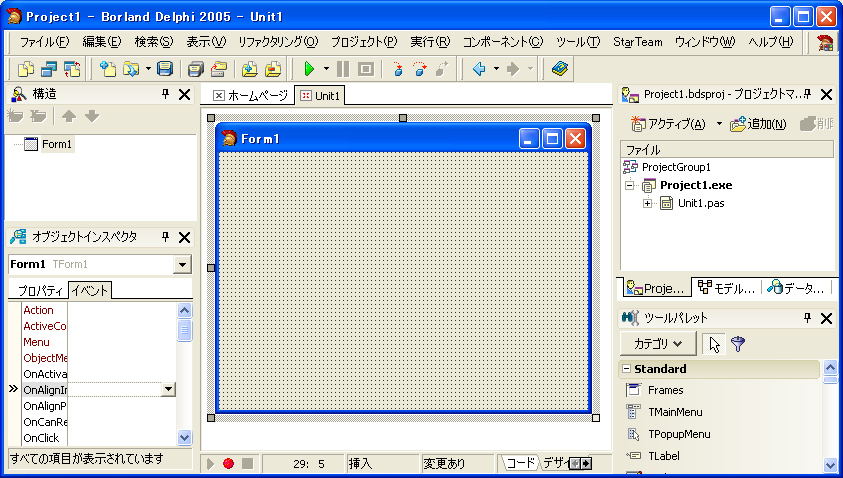Collapse the Standard palette category
Screen dimensions: 843x478
[626, 369]
